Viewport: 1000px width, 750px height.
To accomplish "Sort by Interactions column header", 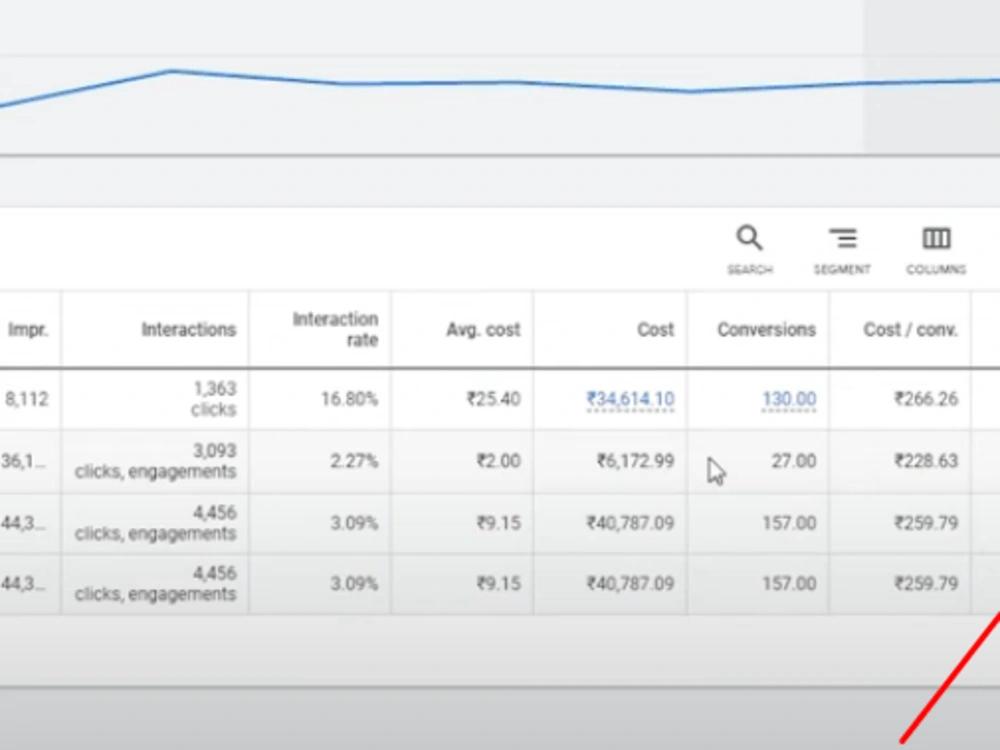I will [189, 330].
